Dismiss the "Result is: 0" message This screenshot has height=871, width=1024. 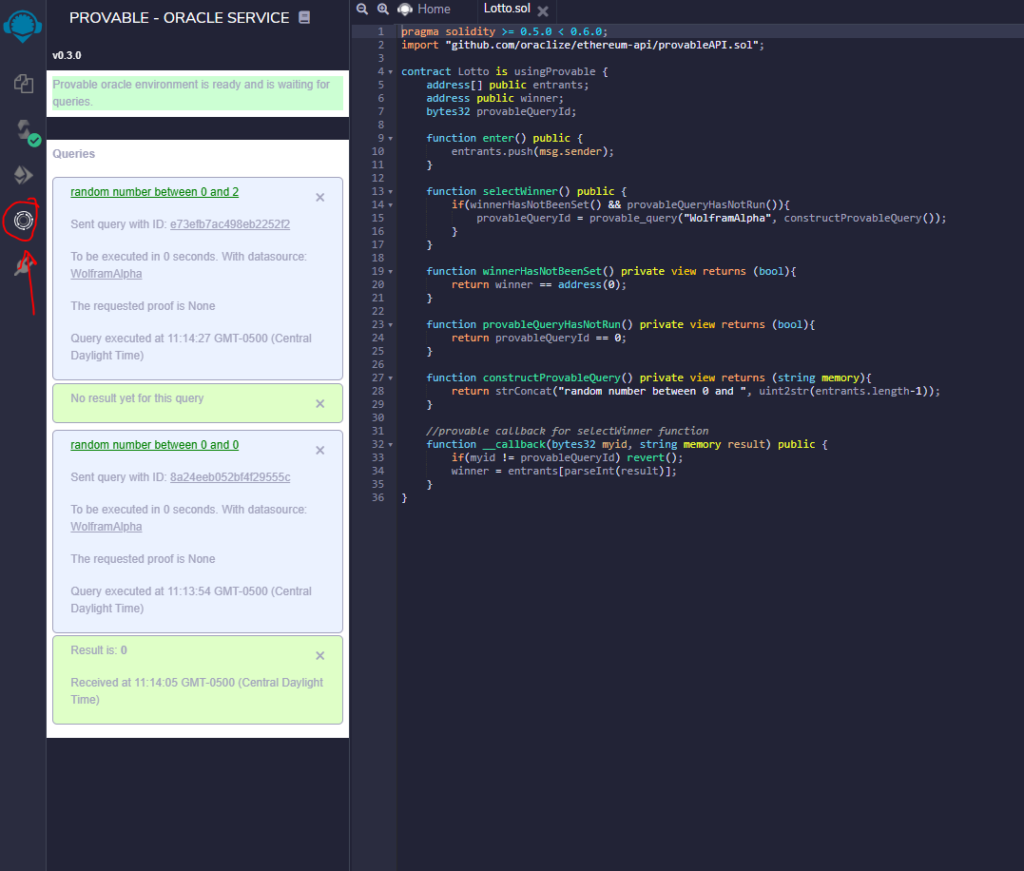[320, 656]
